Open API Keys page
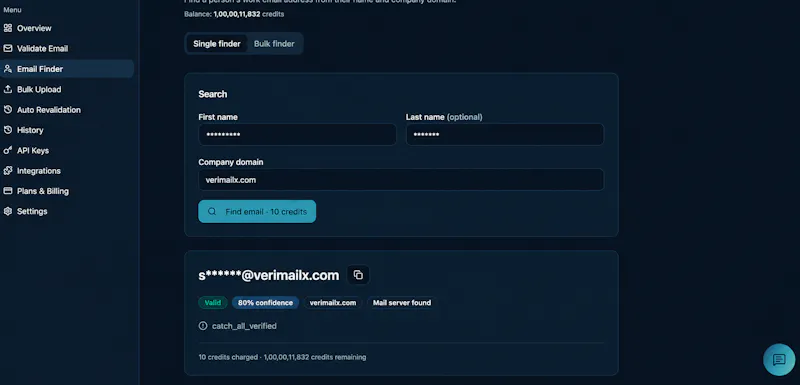The height and width of the screenshot is (385, 800). [33, 150]
